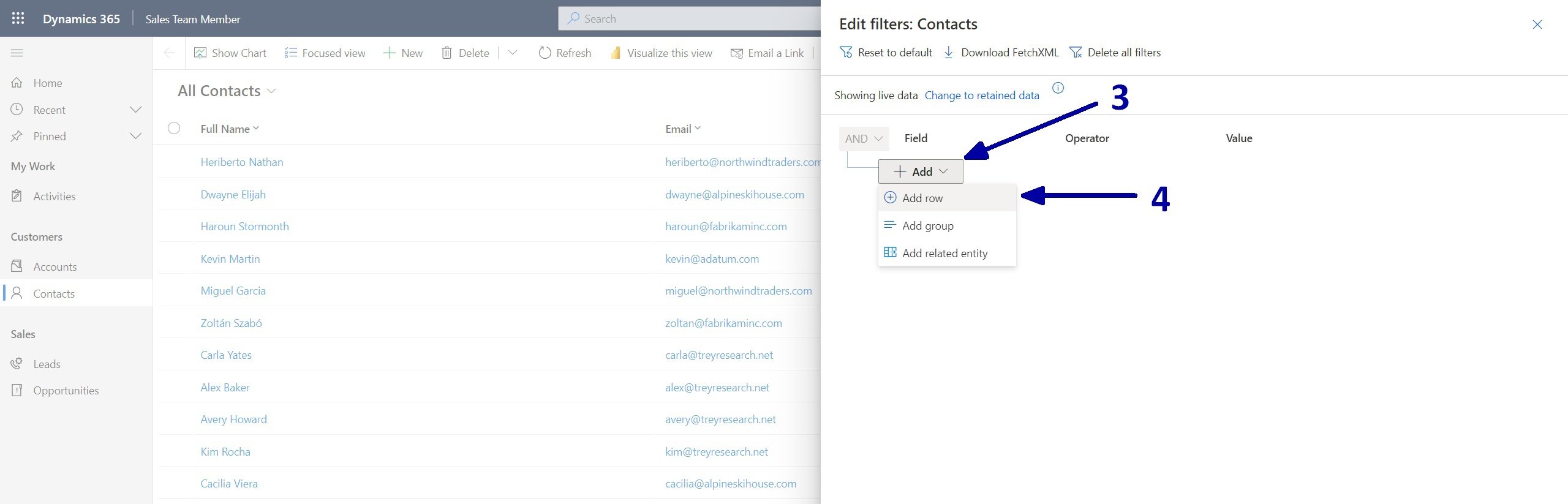Screen dimensions: 1568x504
Task: Click the Recent clock icon
Action: click(x=17, y=110)
